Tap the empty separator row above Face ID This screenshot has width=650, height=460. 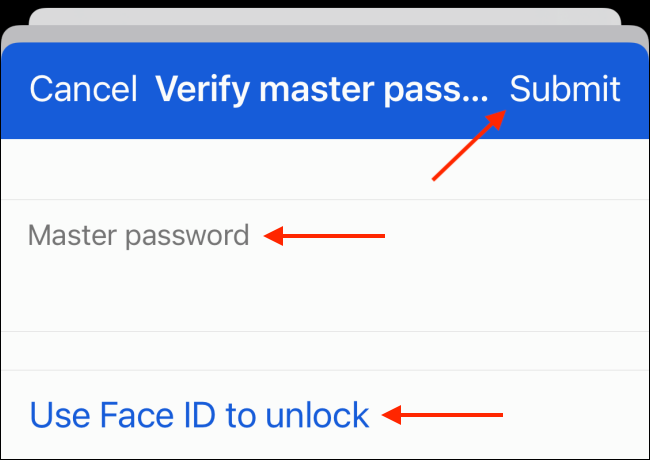pyautogui.click(x=325, y=351)
